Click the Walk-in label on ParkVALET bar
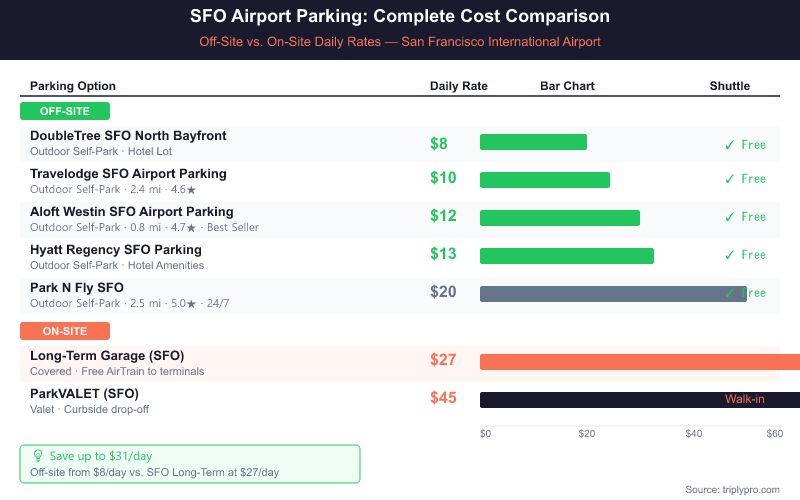 pos(745,400)
